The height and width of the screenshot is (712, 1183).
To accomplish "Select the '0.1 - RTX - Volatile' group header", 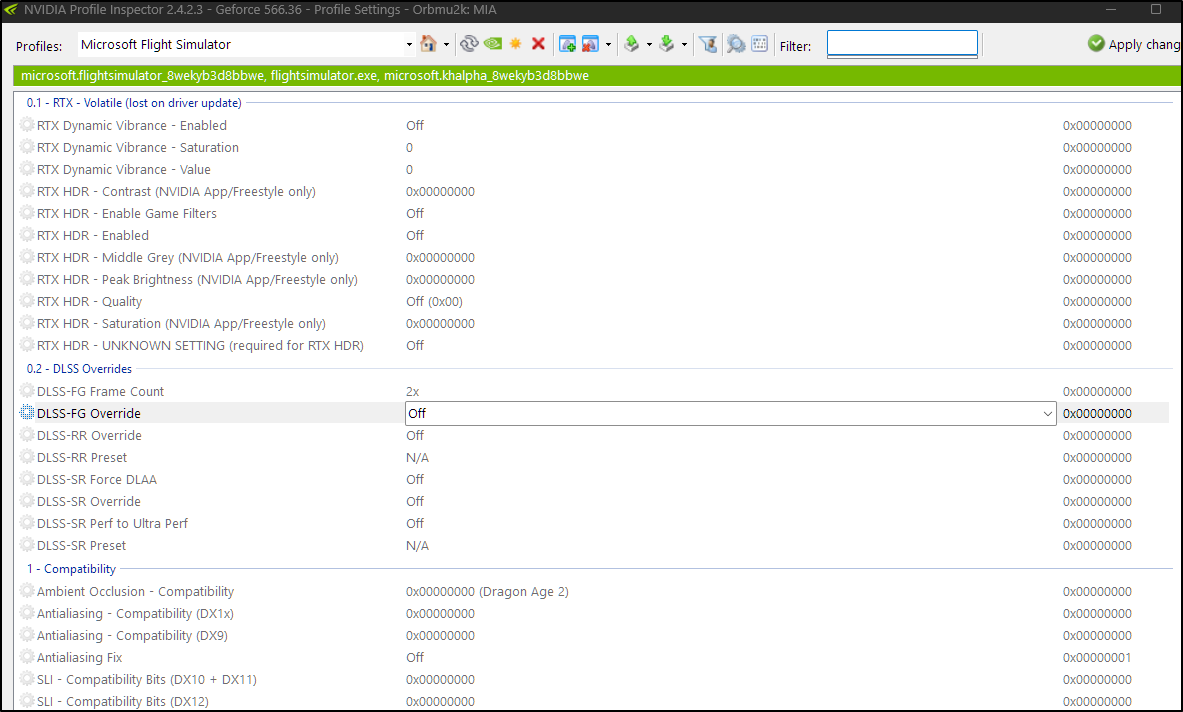I will coord(134,103).
